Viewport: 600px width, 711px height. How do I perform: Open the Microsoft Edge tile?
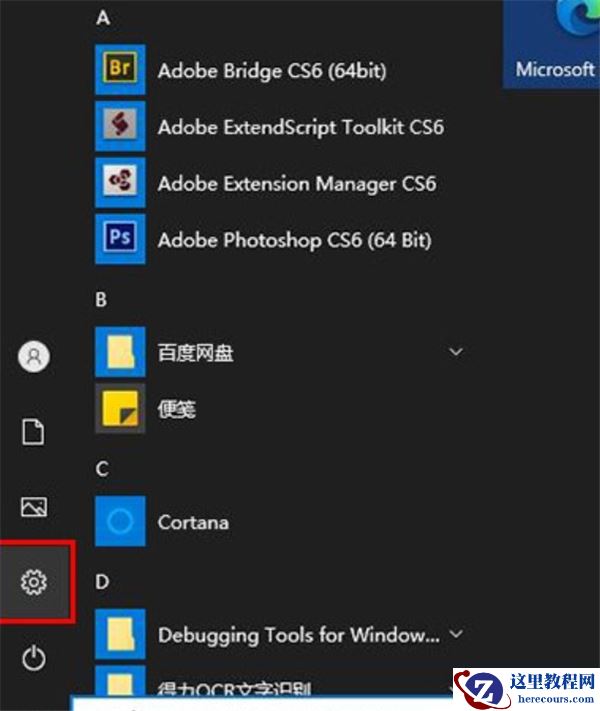click(x=551, y=44)
